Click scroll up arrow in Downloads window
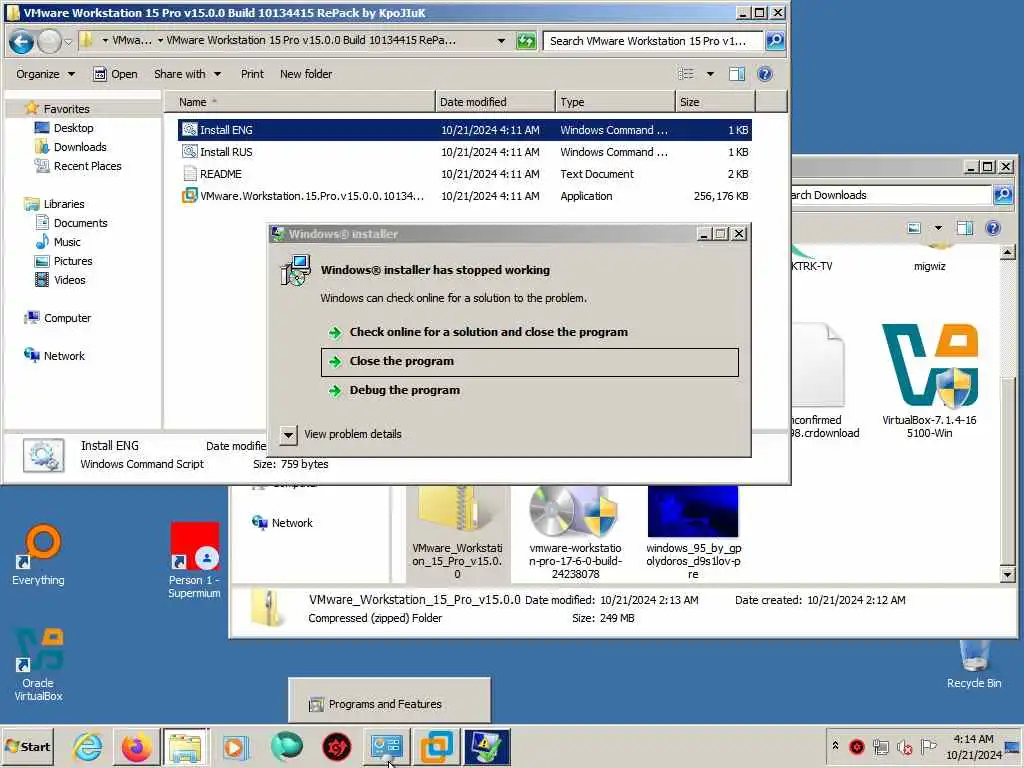Viewport: 1024px width, 768px height. [1007, 253]
